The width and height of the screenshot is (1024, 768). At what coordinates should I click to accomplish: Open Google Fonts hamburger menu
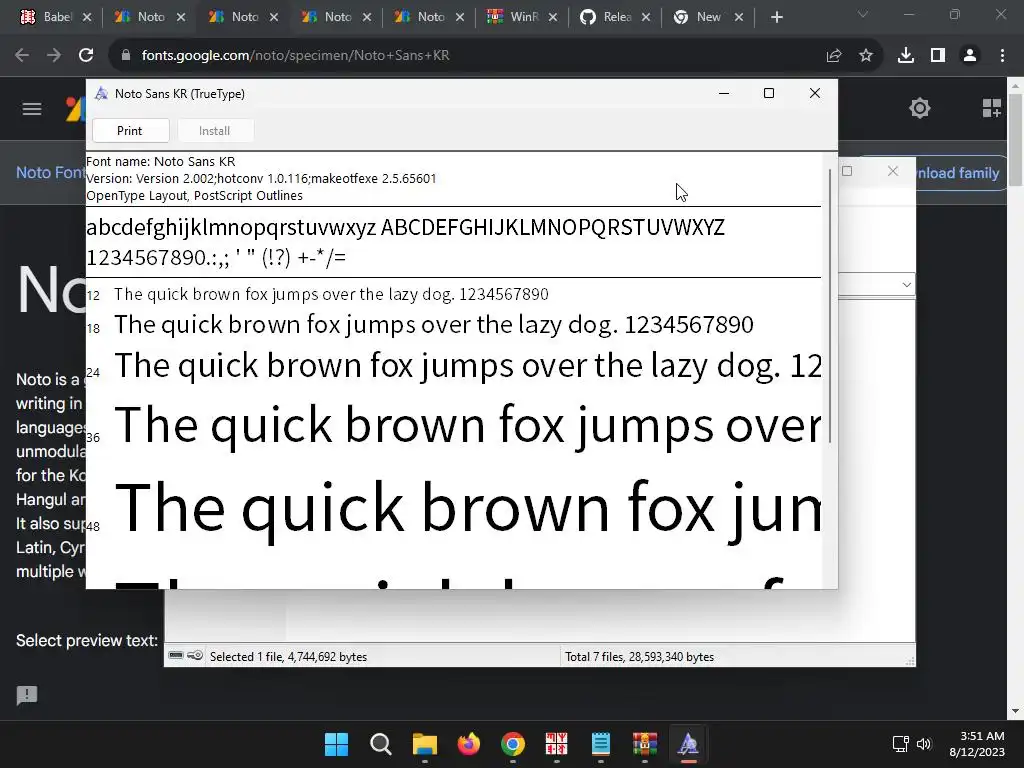click(32, 109)
